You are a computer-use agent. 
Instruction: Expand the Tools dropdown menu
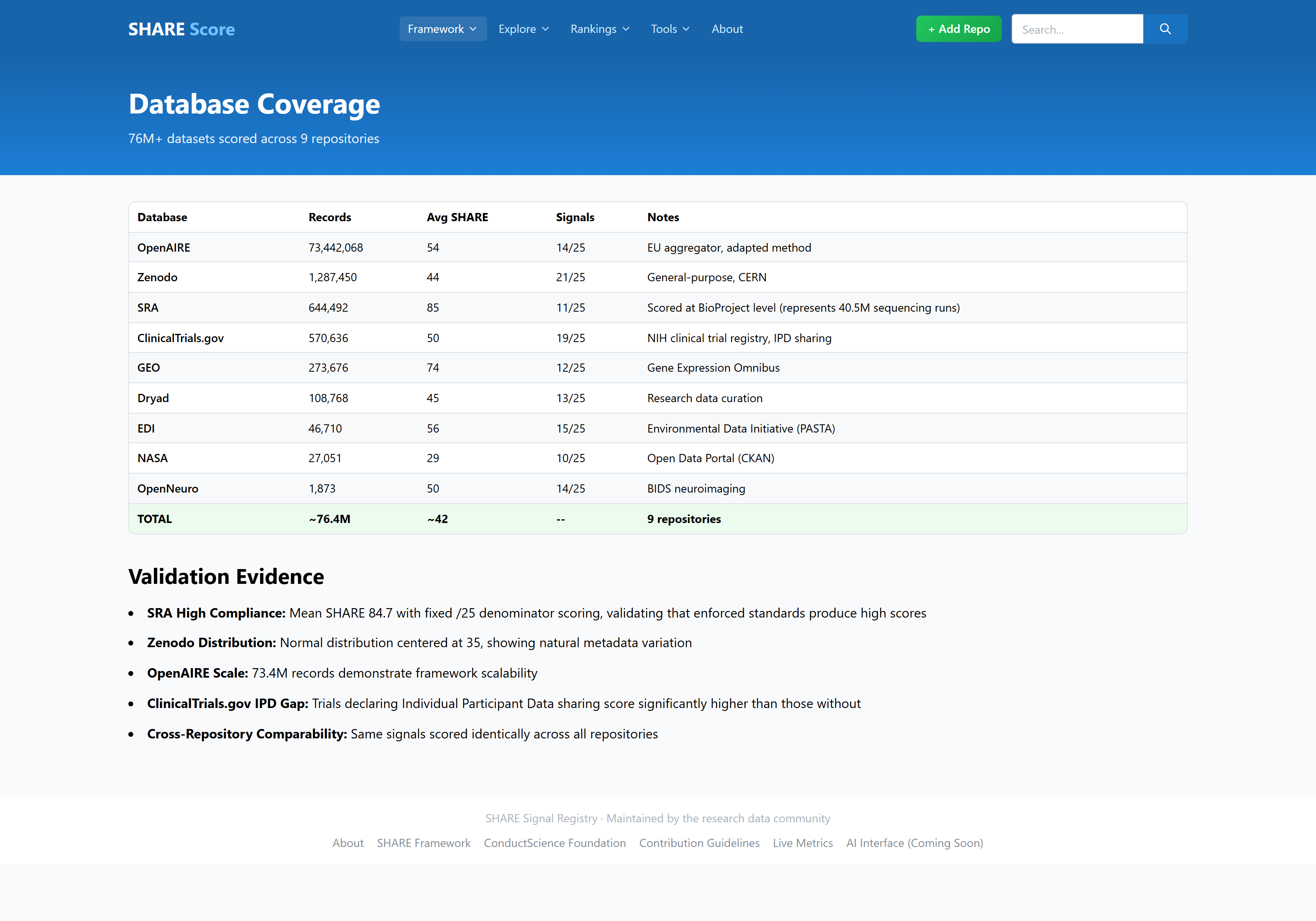point(670,29)
